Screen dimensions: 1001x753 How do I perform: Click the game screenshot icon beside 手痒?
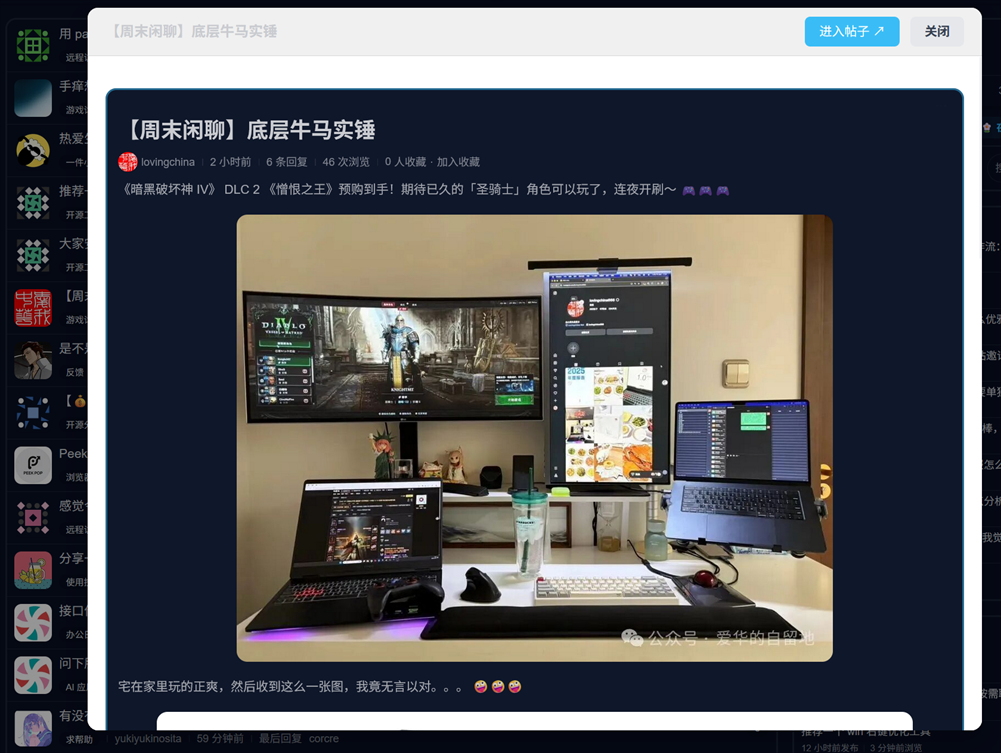[x=33, y=97]
